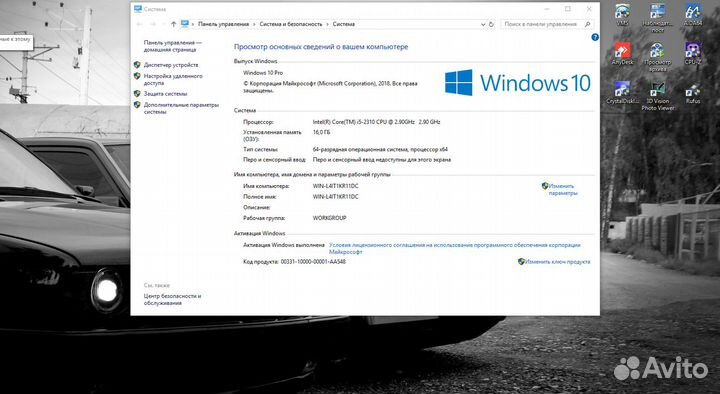Open the 3D Vision Photo Viewer shortcut

click(658, 96)
